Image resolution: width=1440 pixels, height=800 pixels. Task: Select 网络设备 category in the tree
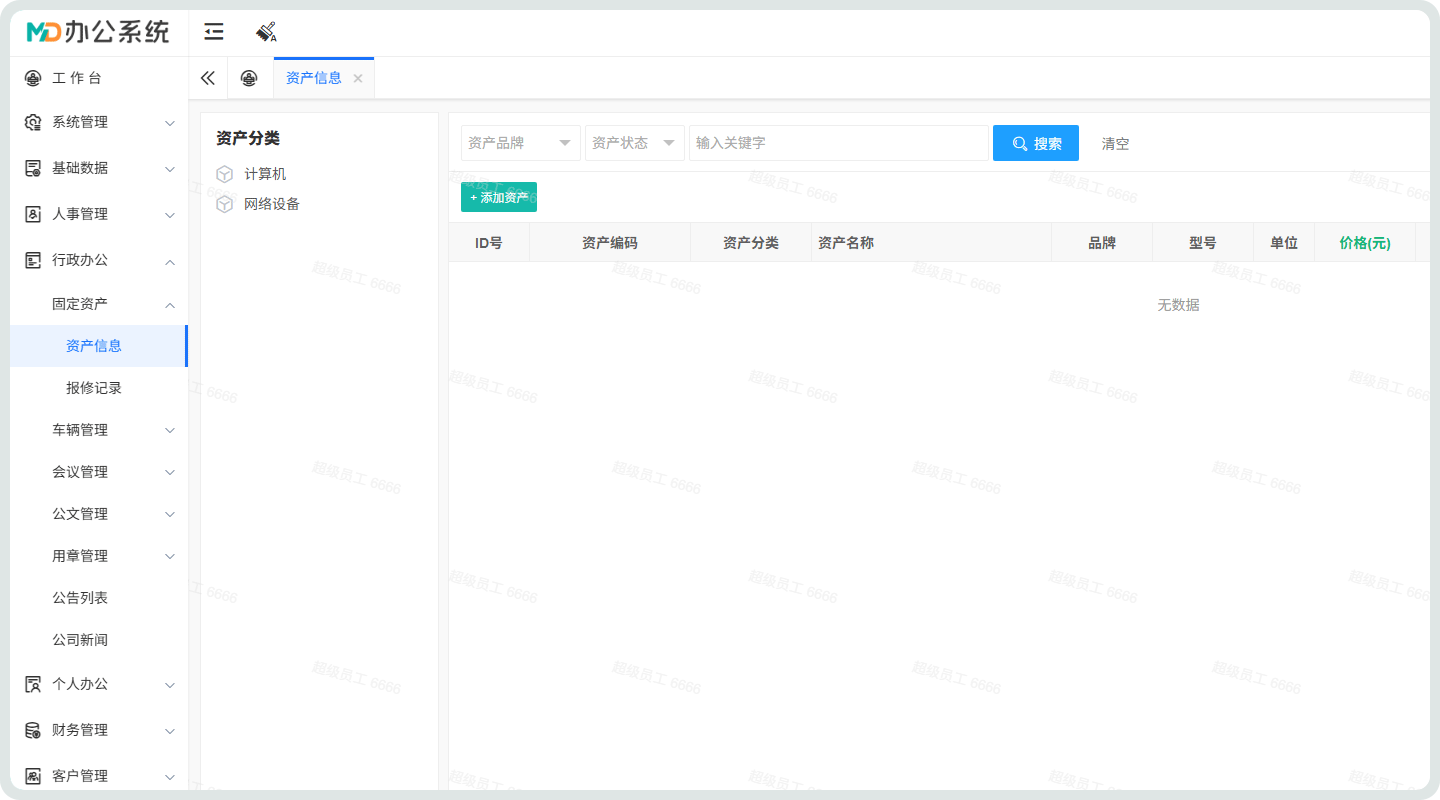tap(272, 204)
